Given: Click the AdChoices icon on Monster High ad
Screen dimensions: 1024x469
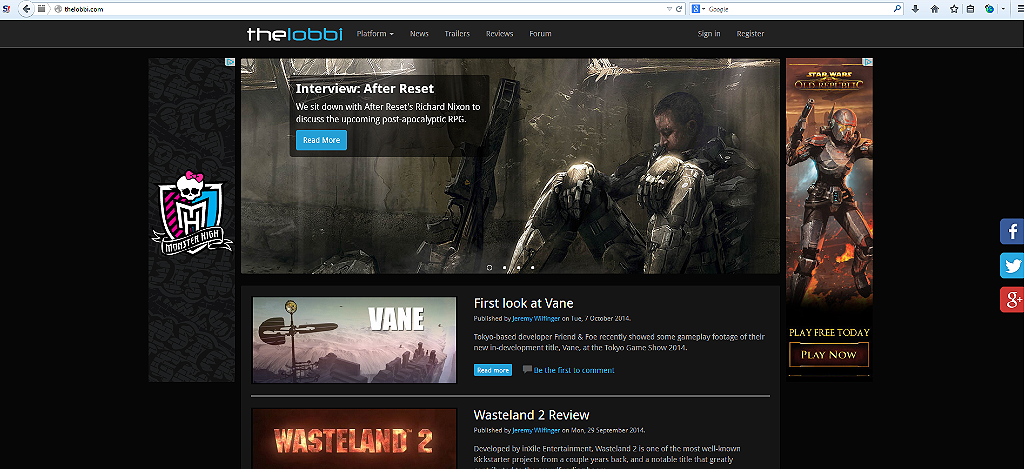Looking at the screenshot, I should (x=230, y=62).
